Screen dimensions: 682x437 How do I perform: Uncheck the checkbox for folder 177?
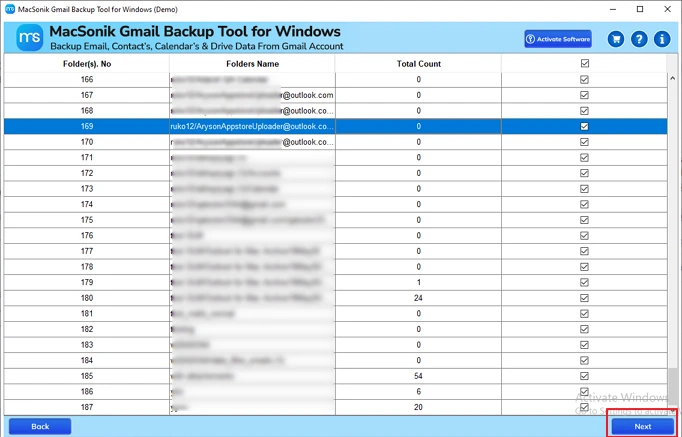(585, 251)
